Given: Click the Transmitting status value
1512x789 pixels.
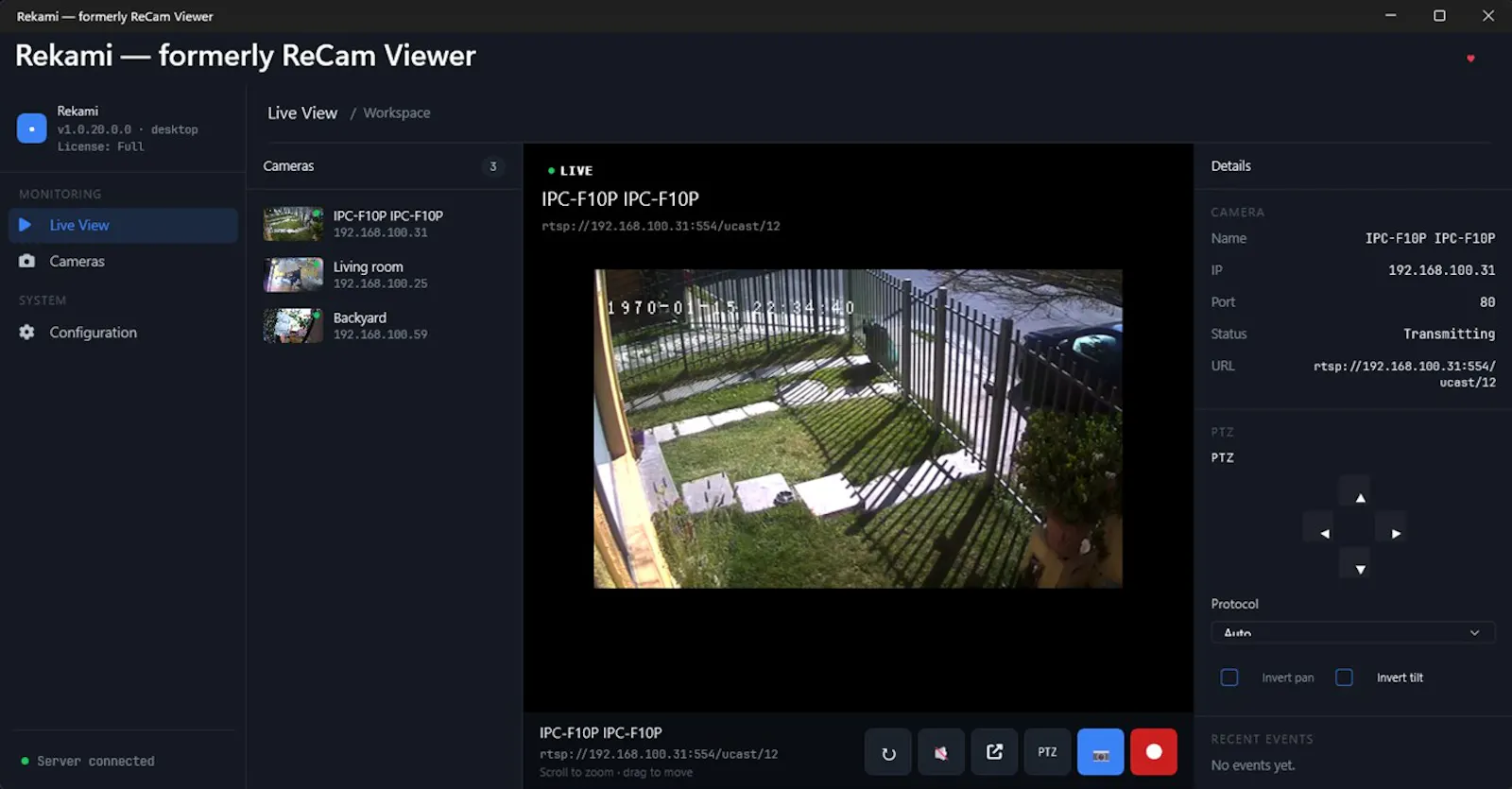Looking at the screenshot, I should pos(1449,334).
